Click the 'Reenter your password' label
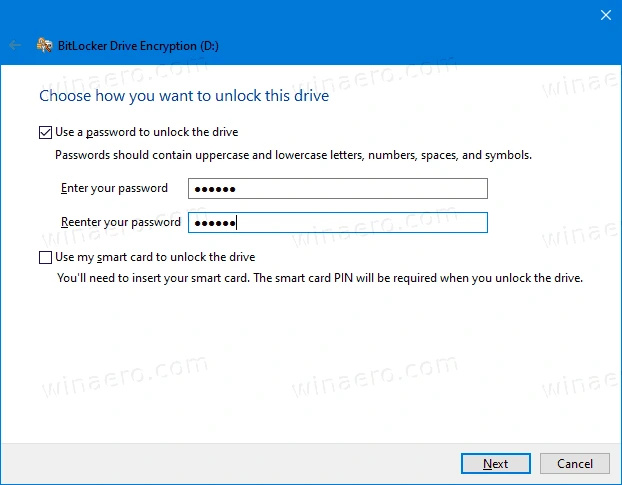 (121, 222)
